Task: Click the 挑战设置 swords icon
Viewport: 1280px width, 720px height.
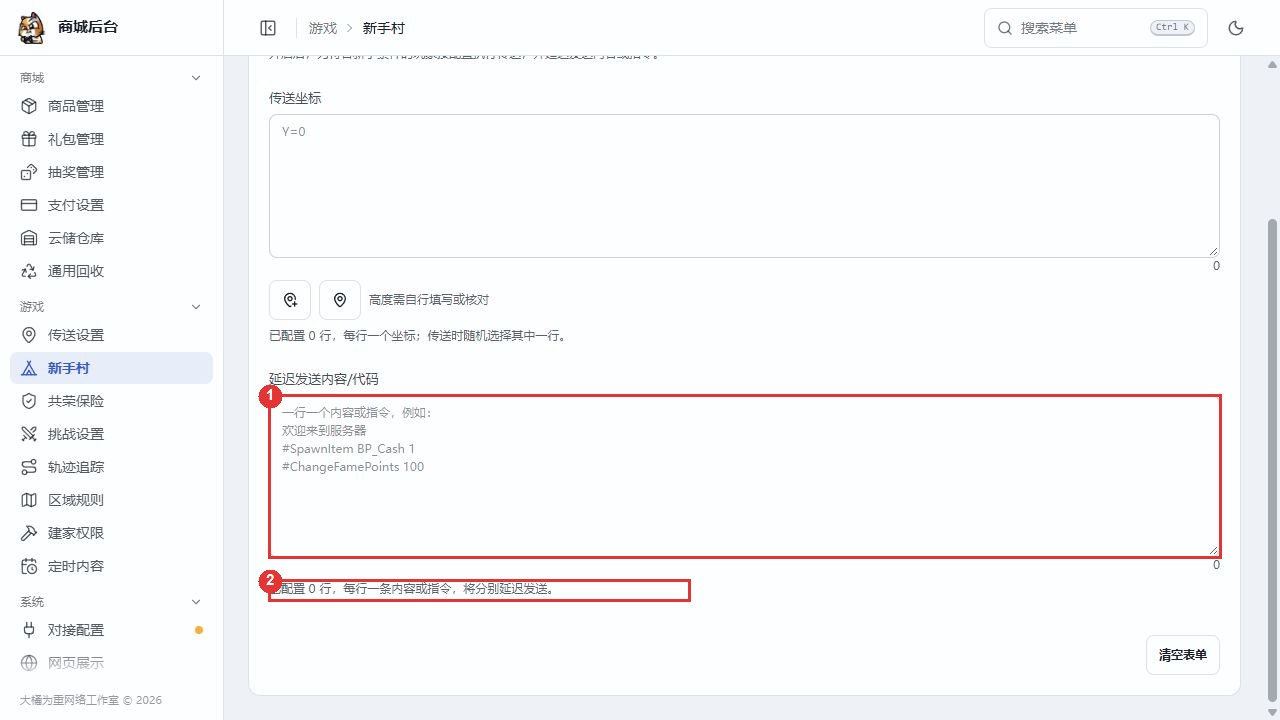Action: pos(29,434)
